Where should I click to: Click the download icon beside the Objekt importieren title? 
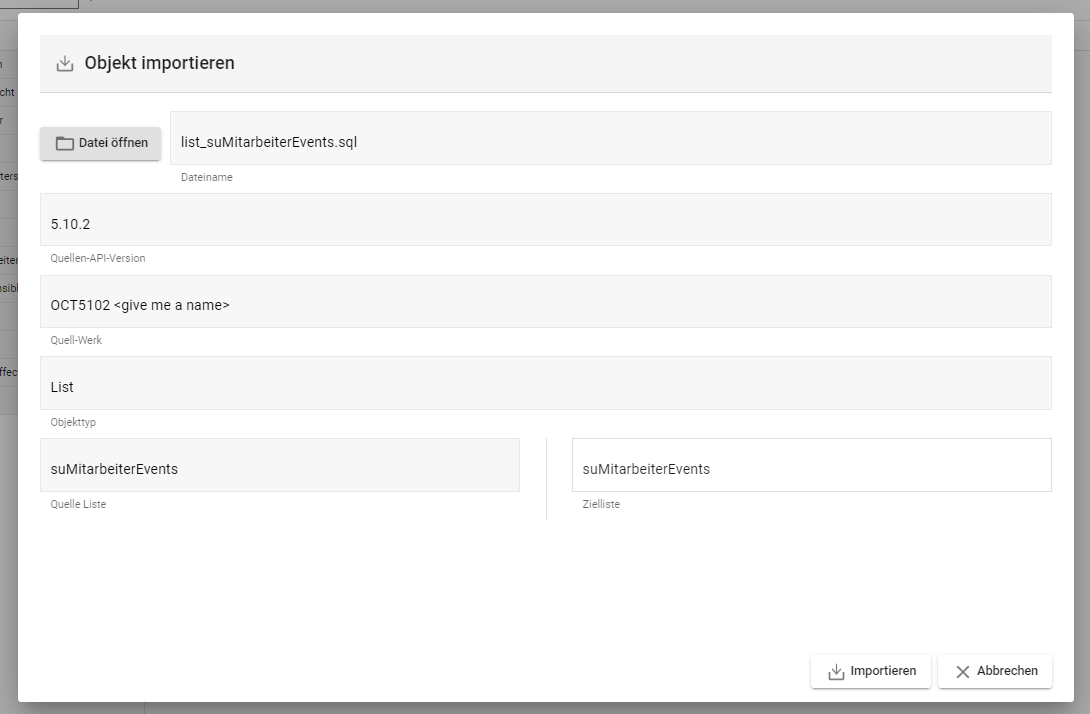click(x=65, y=64)
